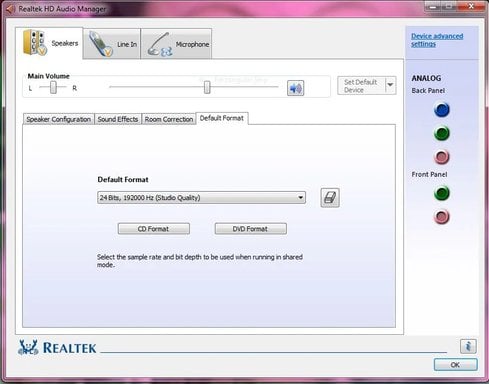The height and width of the screenshot is (384, 489).
Task: Click the L/R balance slider handle
Action: click(53, 88)
